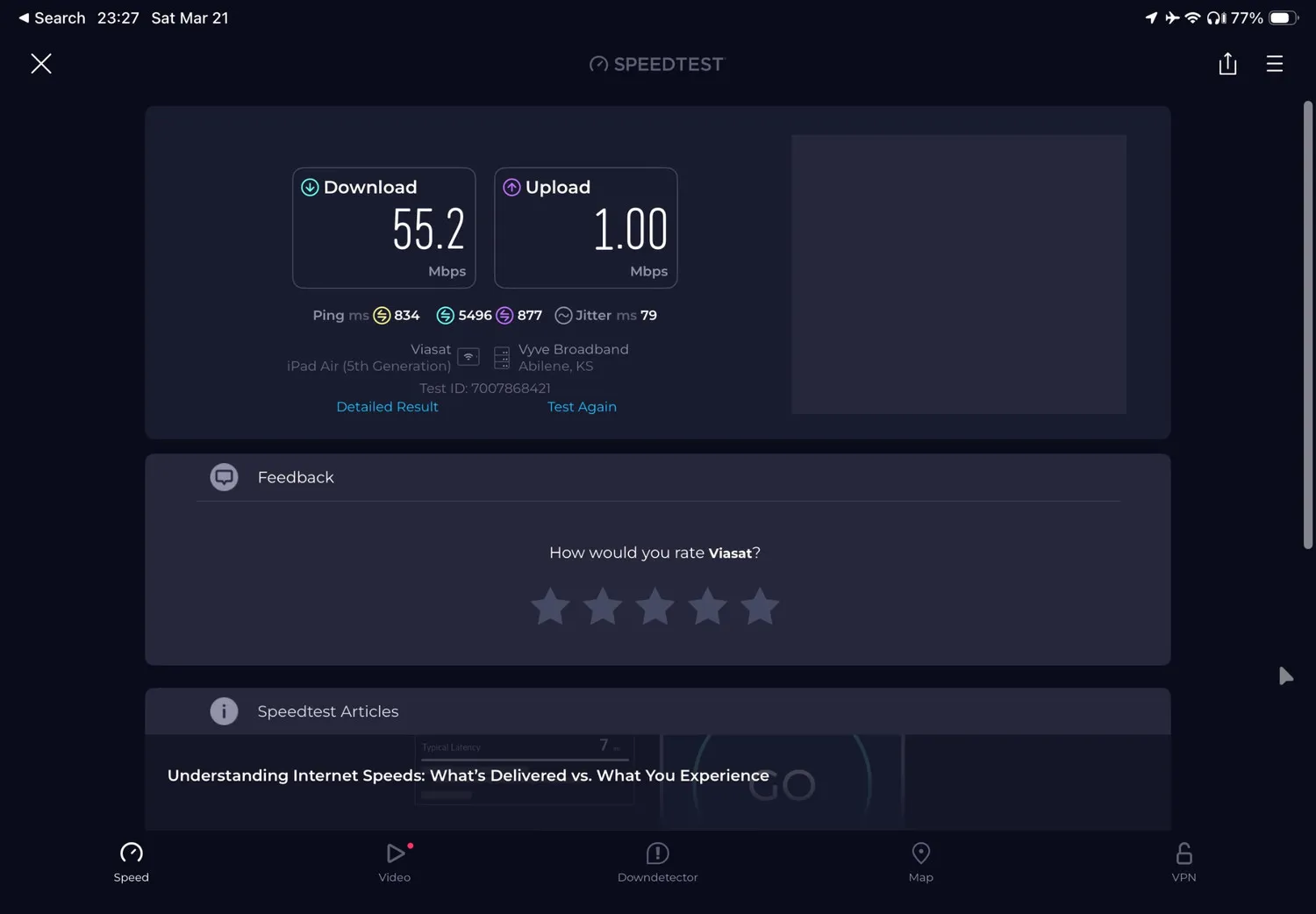Tap the Wi-Fi icon in status bar
The image size is (1316, 914).
click(1192, 18)
